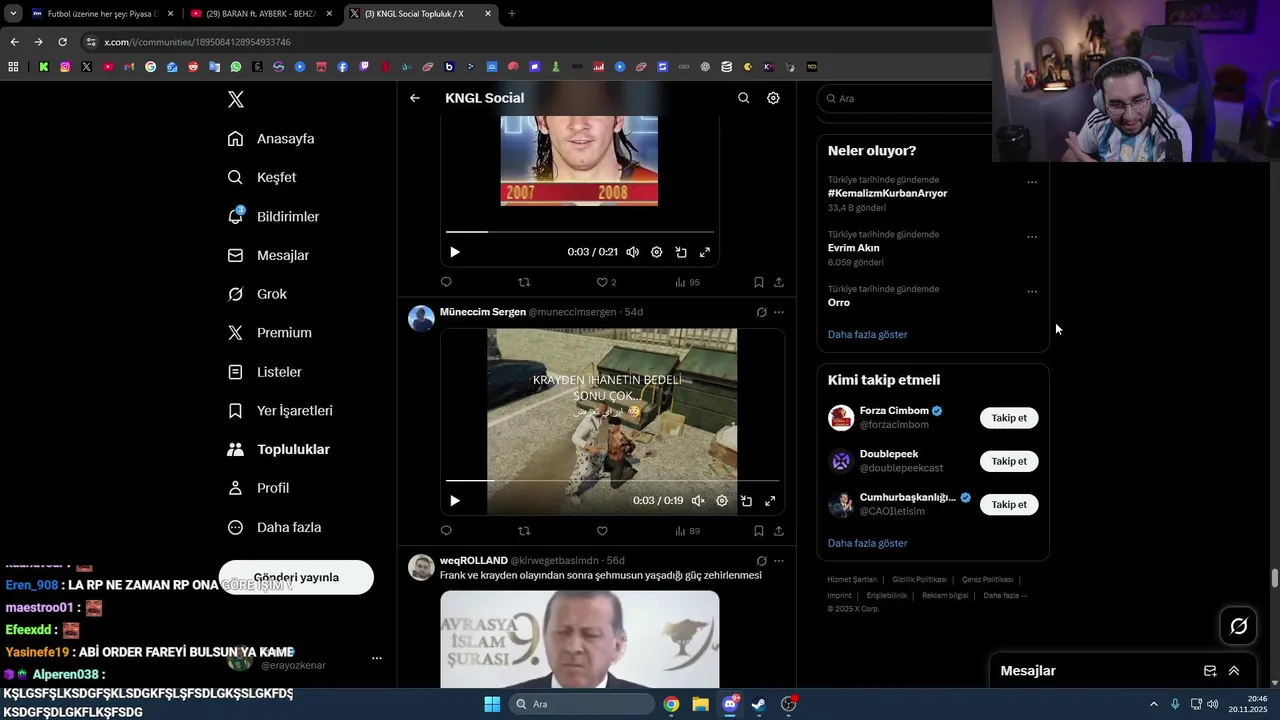Image resolution: width=1280 pixels, height=720 pixels.
Task: Click Gönderi yayınla post button
Action: point(296,577)
